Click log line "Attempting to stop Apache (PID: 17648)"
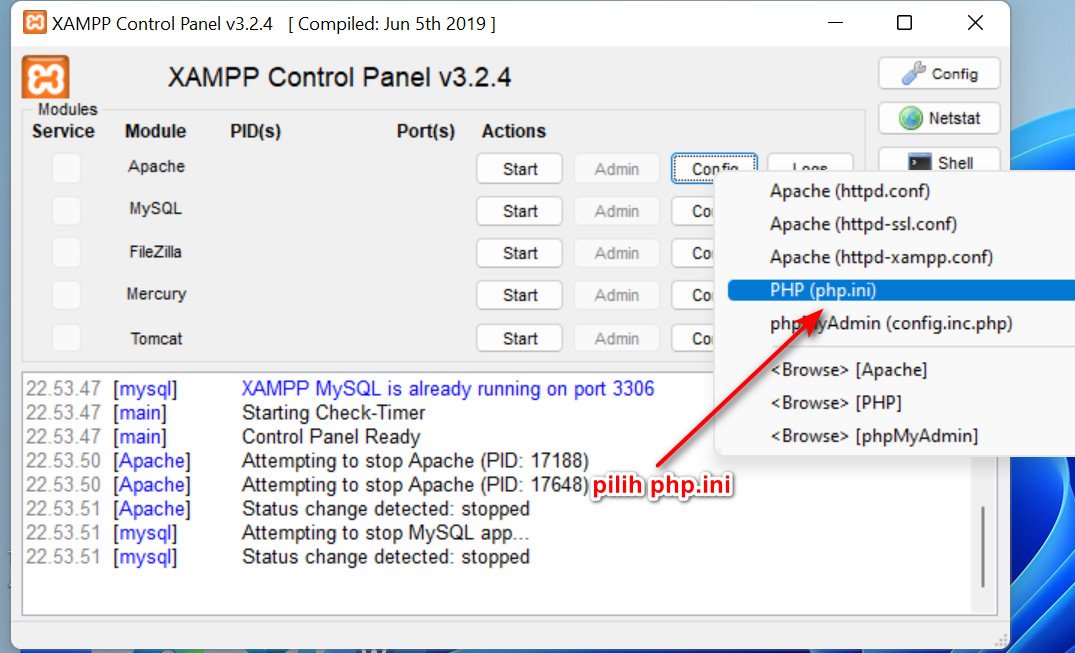The height and width of the screenshot is (653, 1075). [415, 484]
